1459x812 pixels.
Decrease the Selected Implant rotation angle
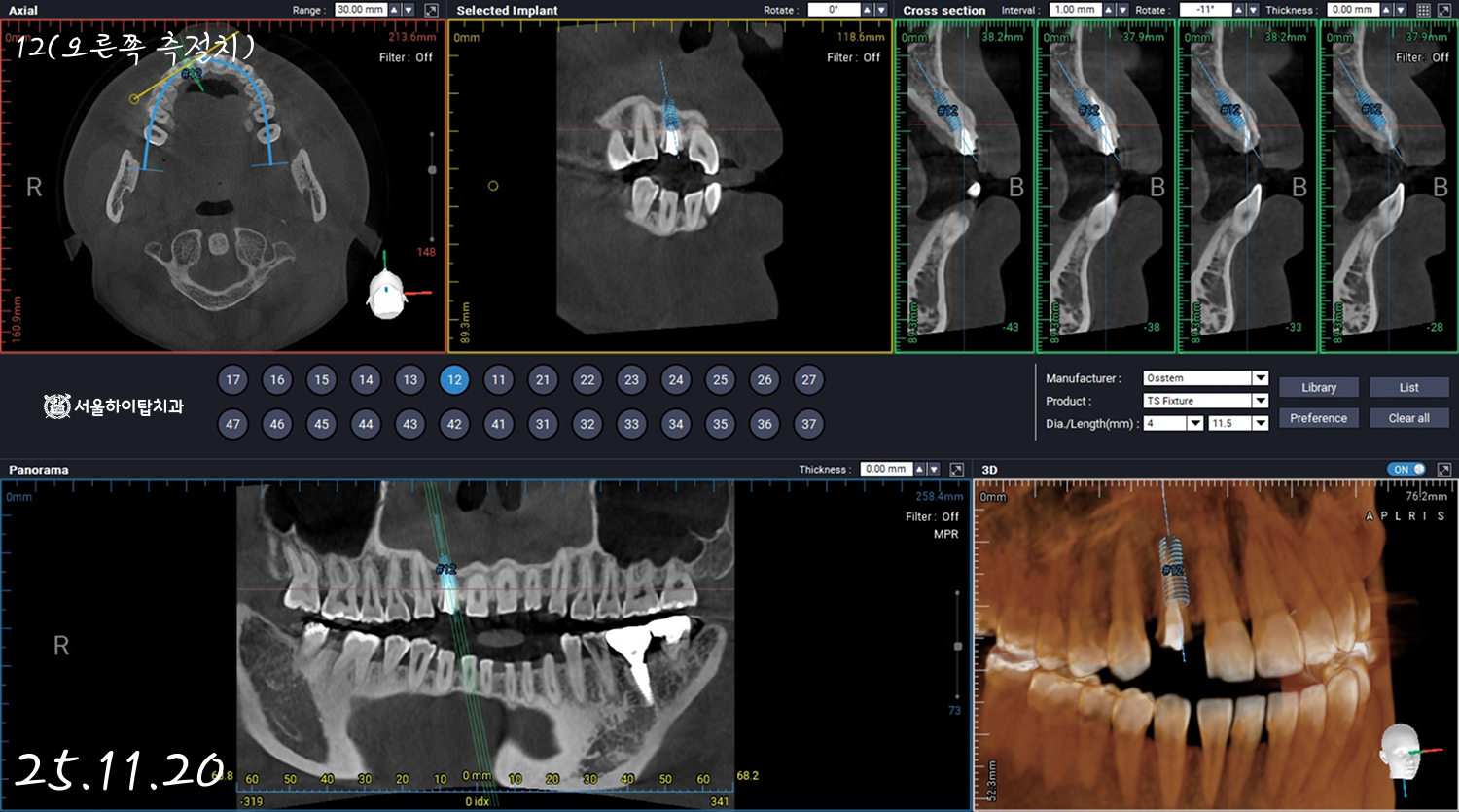click(x=881, y=10)
